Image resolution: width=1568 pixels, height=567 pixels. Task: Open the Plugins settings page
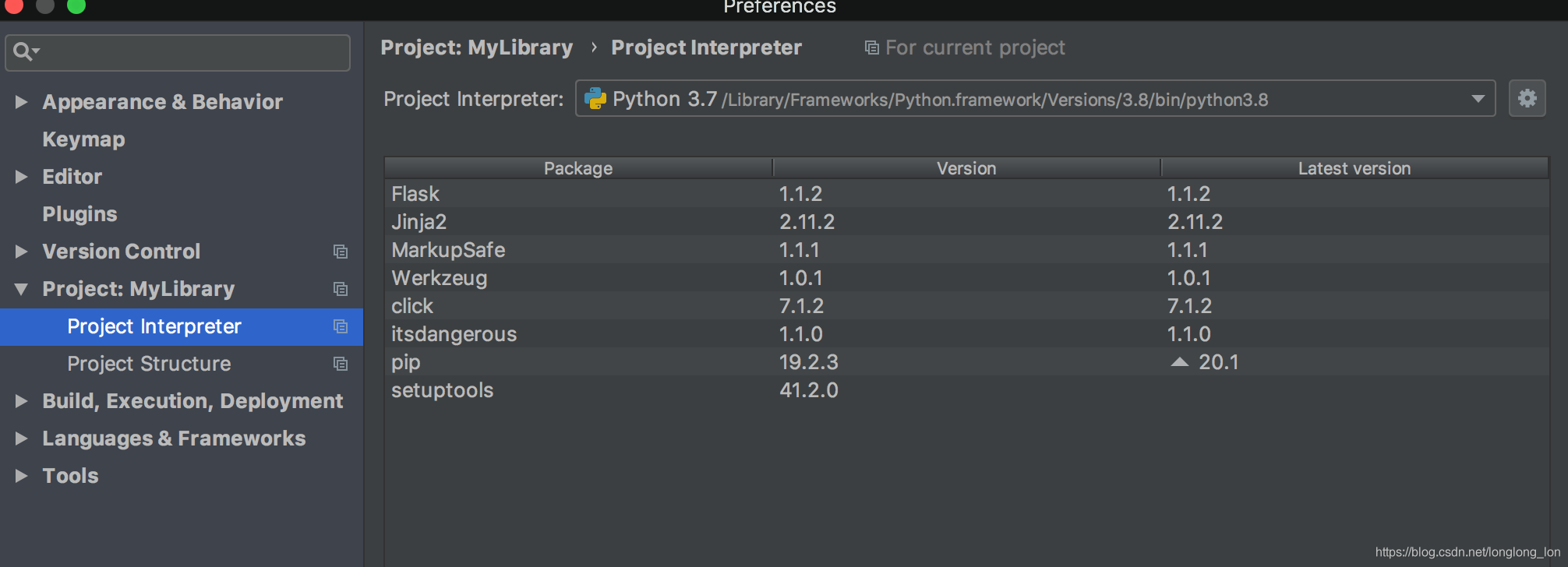pyautogui.click(x=79, y=214)
